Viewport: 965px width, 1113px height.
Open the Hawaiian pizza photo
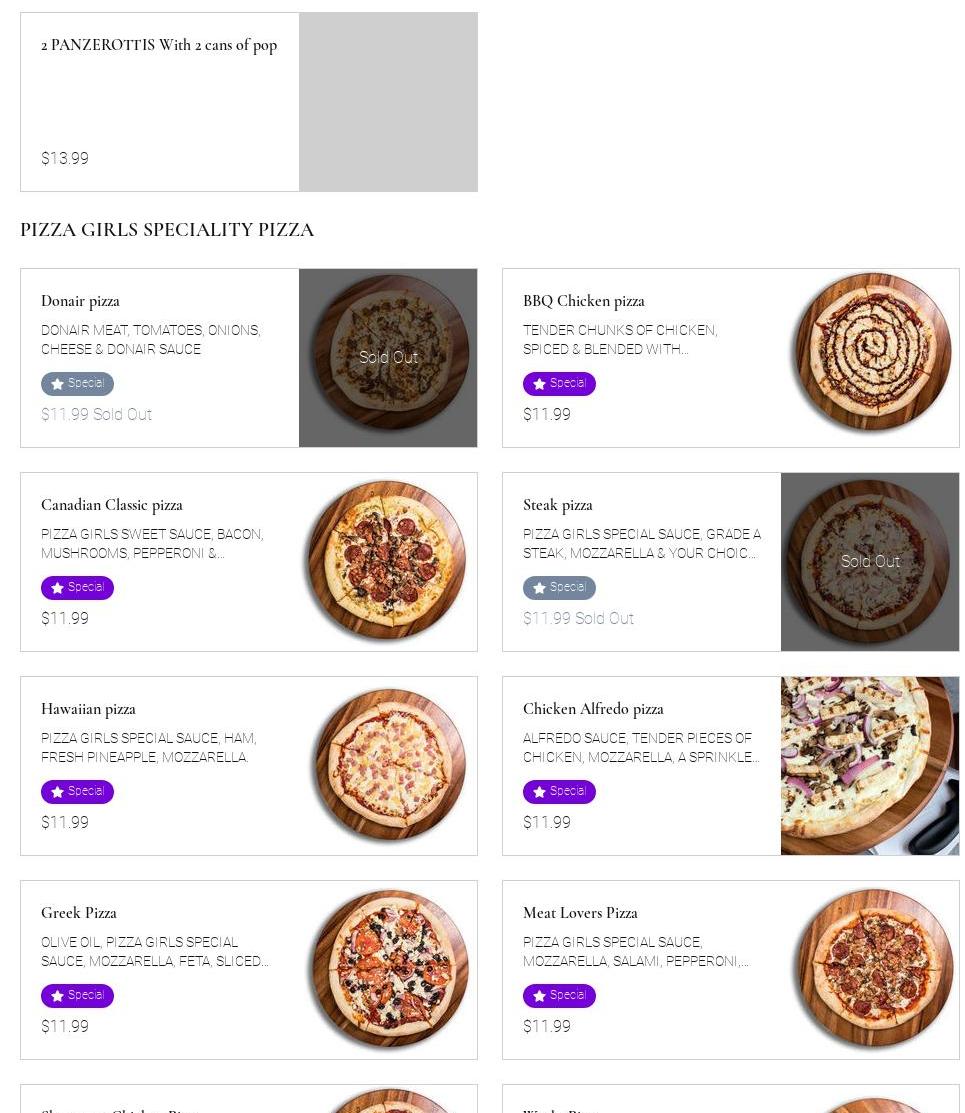tap(388, 765)
